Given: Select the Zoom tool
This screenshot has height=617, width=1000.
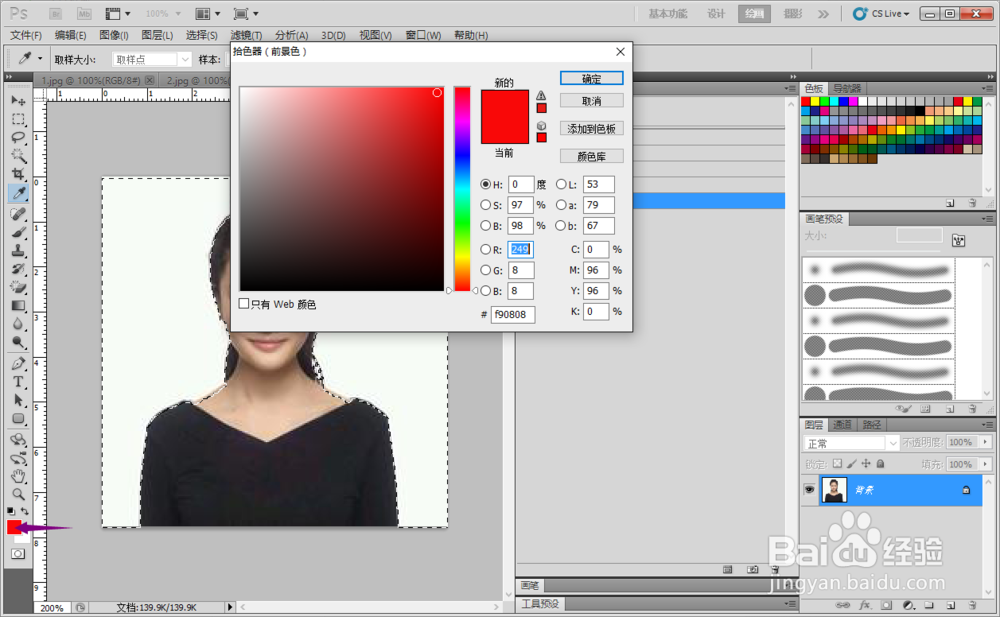Looking at the screenshot, I should 18,494.
